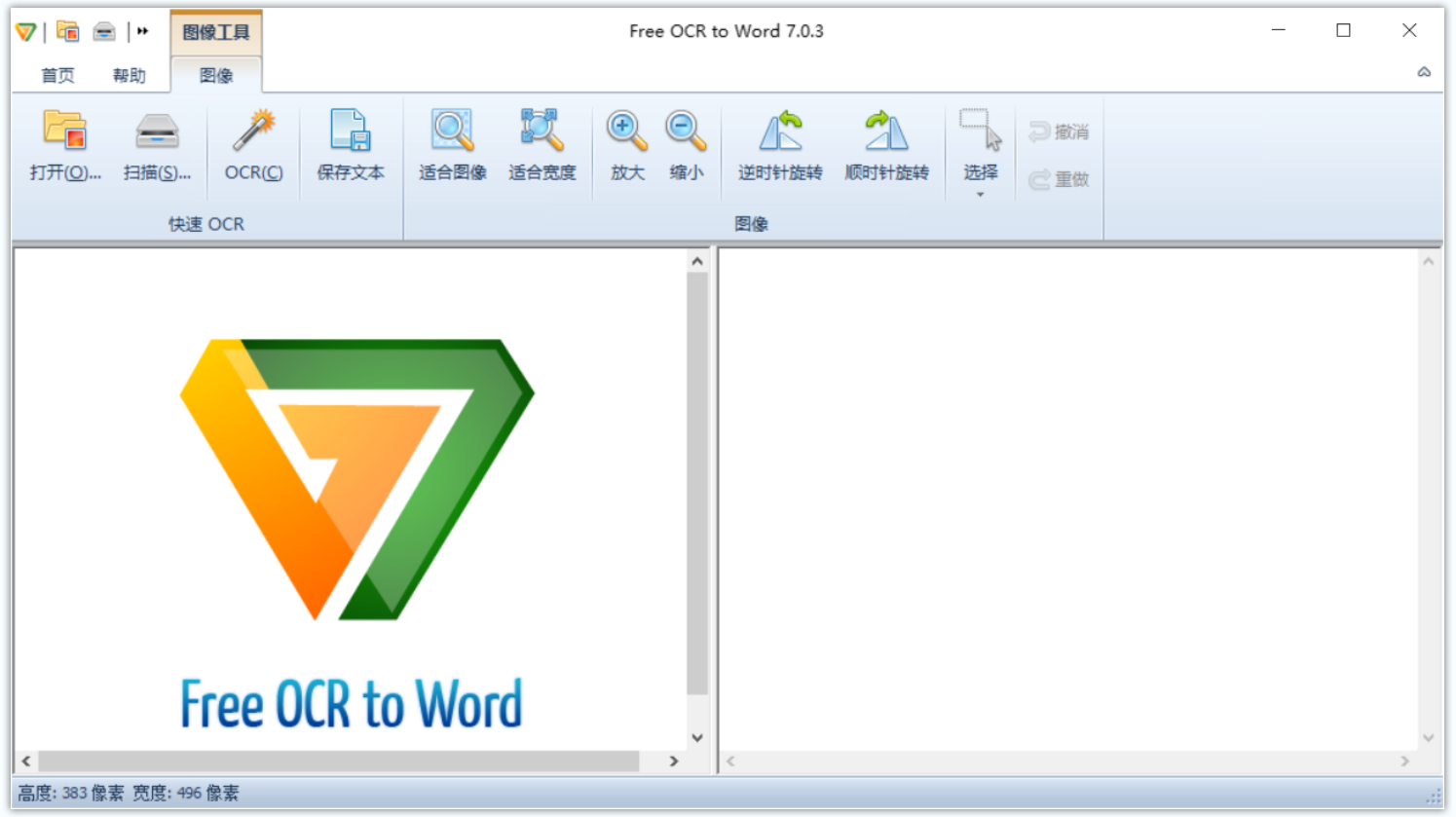The width and height of the screenshot is (1456, 817).
Task: Collapse the ribbon with the top-right arrow
Action: (1424, 72)
